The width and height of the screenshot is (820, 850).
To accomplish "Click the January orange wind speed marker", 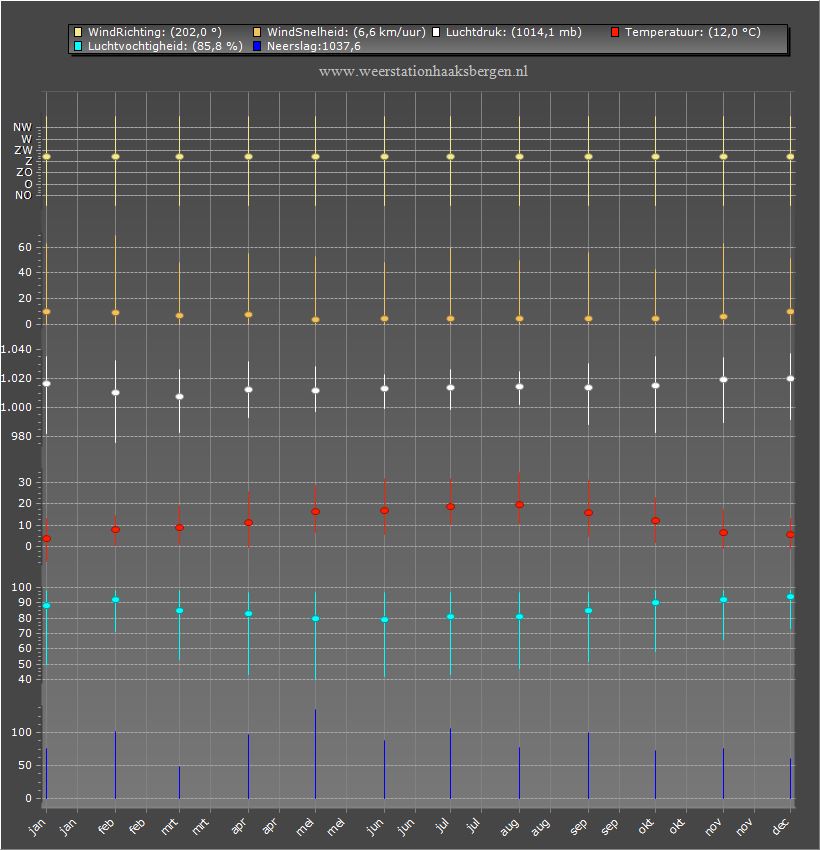I will pyautogui.click(x=47, y=312).
